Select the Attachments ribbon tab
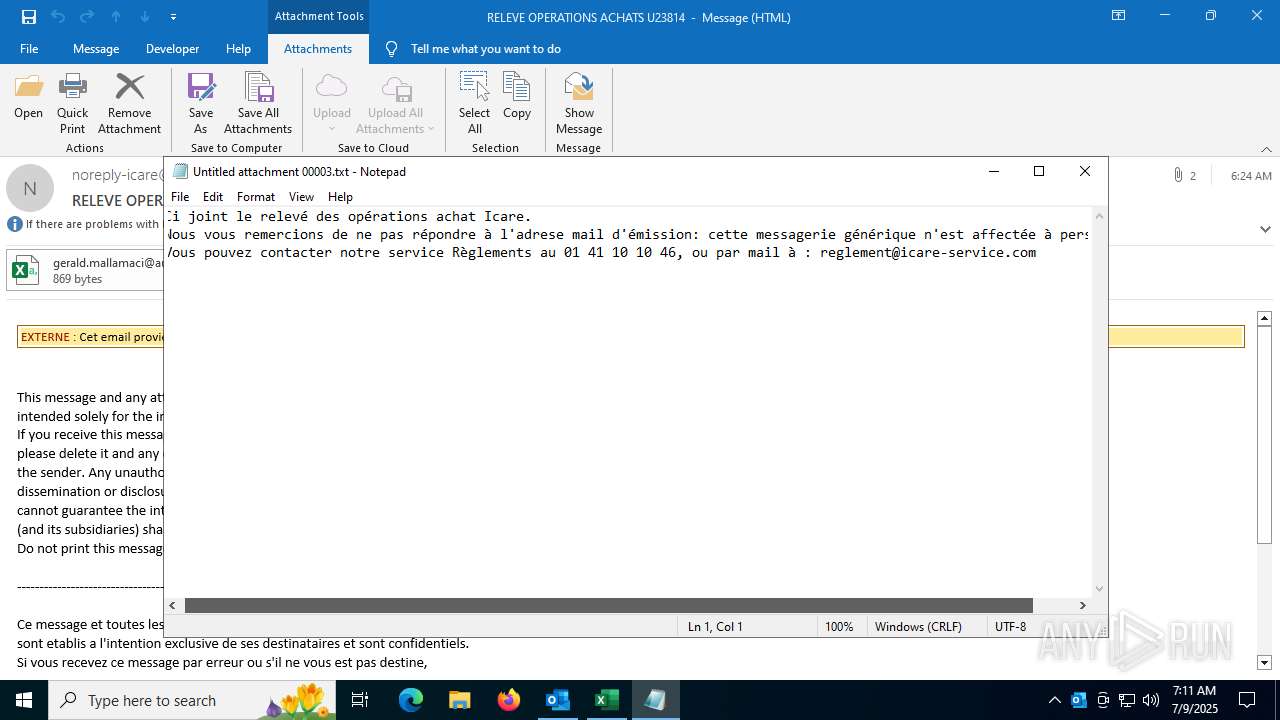The image size is (1280, 720). point(318,49)
